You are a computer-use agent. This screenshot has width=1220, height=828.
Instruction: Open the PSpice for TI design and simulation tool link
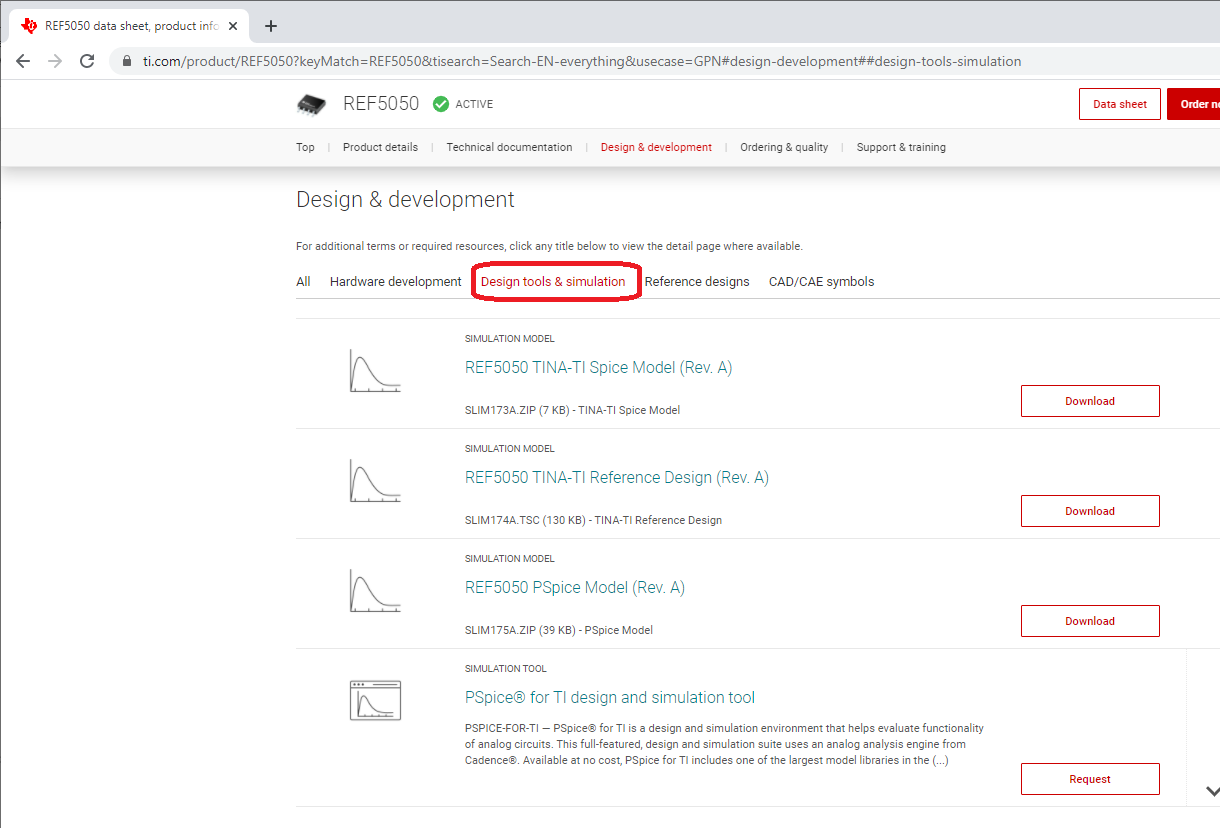coord(610,698)
